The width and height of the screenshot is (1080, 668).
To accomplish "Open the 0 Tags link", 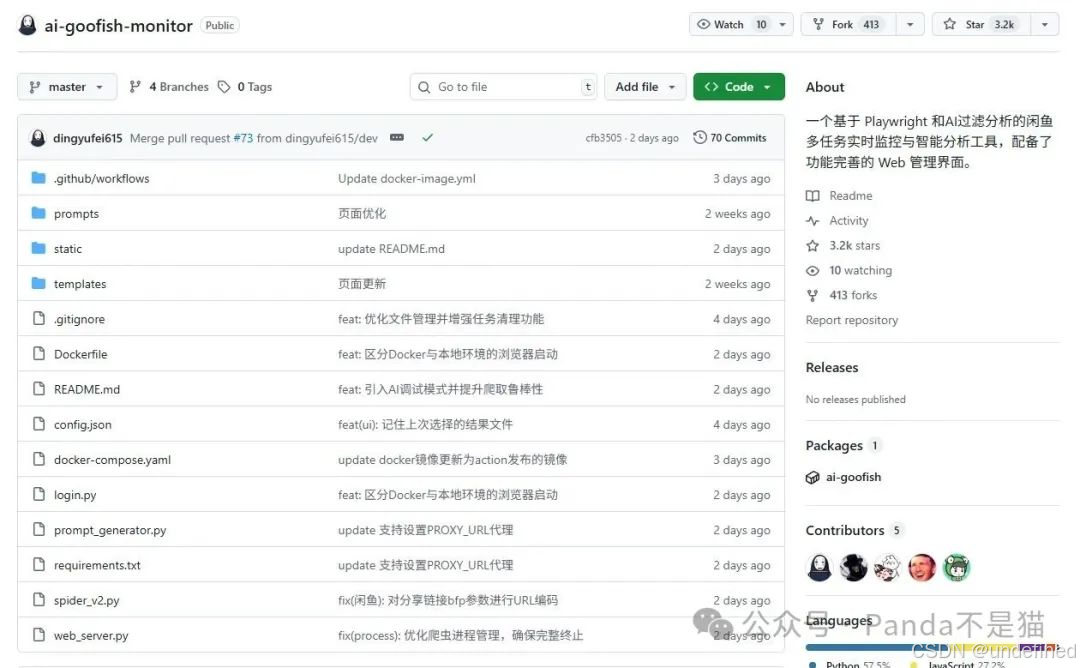I will point(245,87).
